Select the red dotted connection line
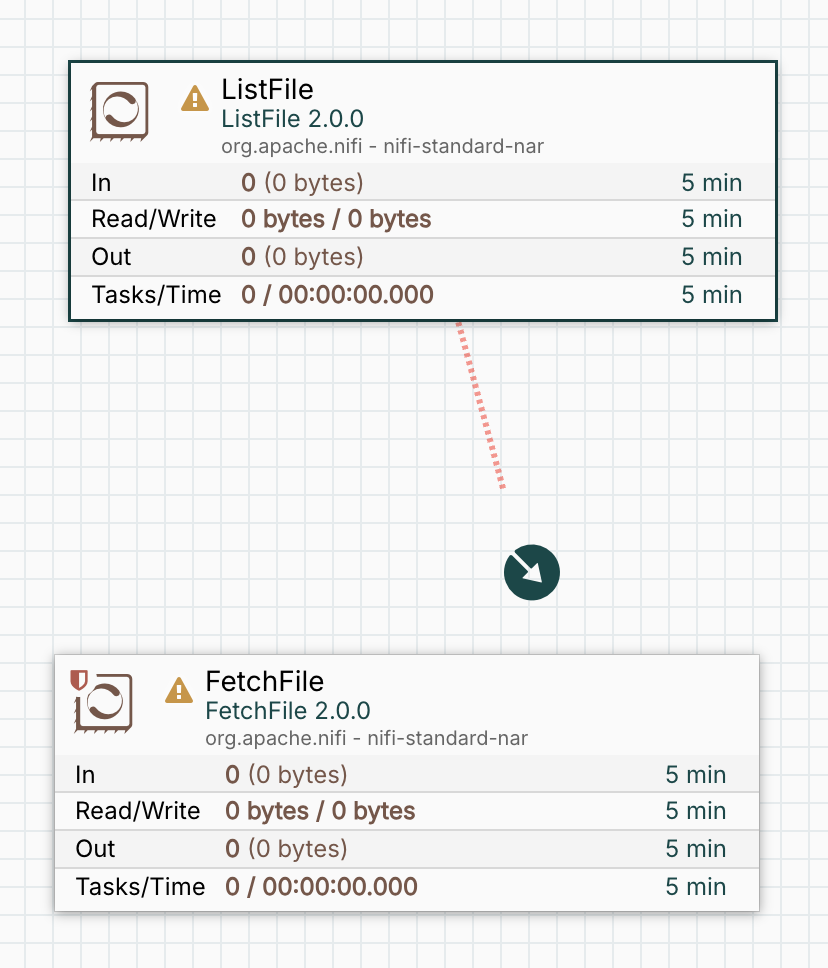Image resolution: width=828 pixels, height=968 pixels. tap(481, 406)
